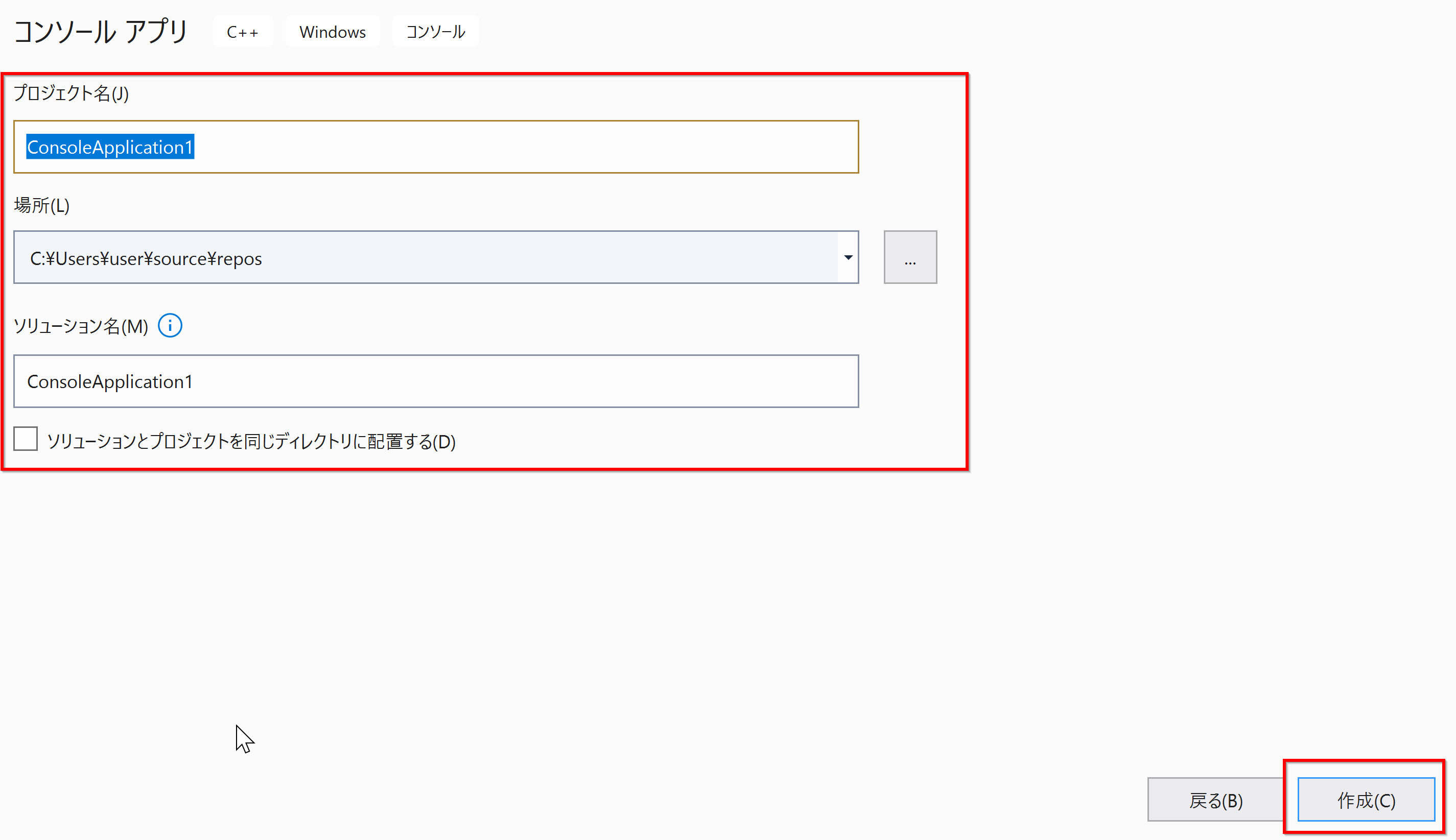Screen dimensions: 1456x840
Task: Click the solution name info icon
Action: (x=170, y=326)
